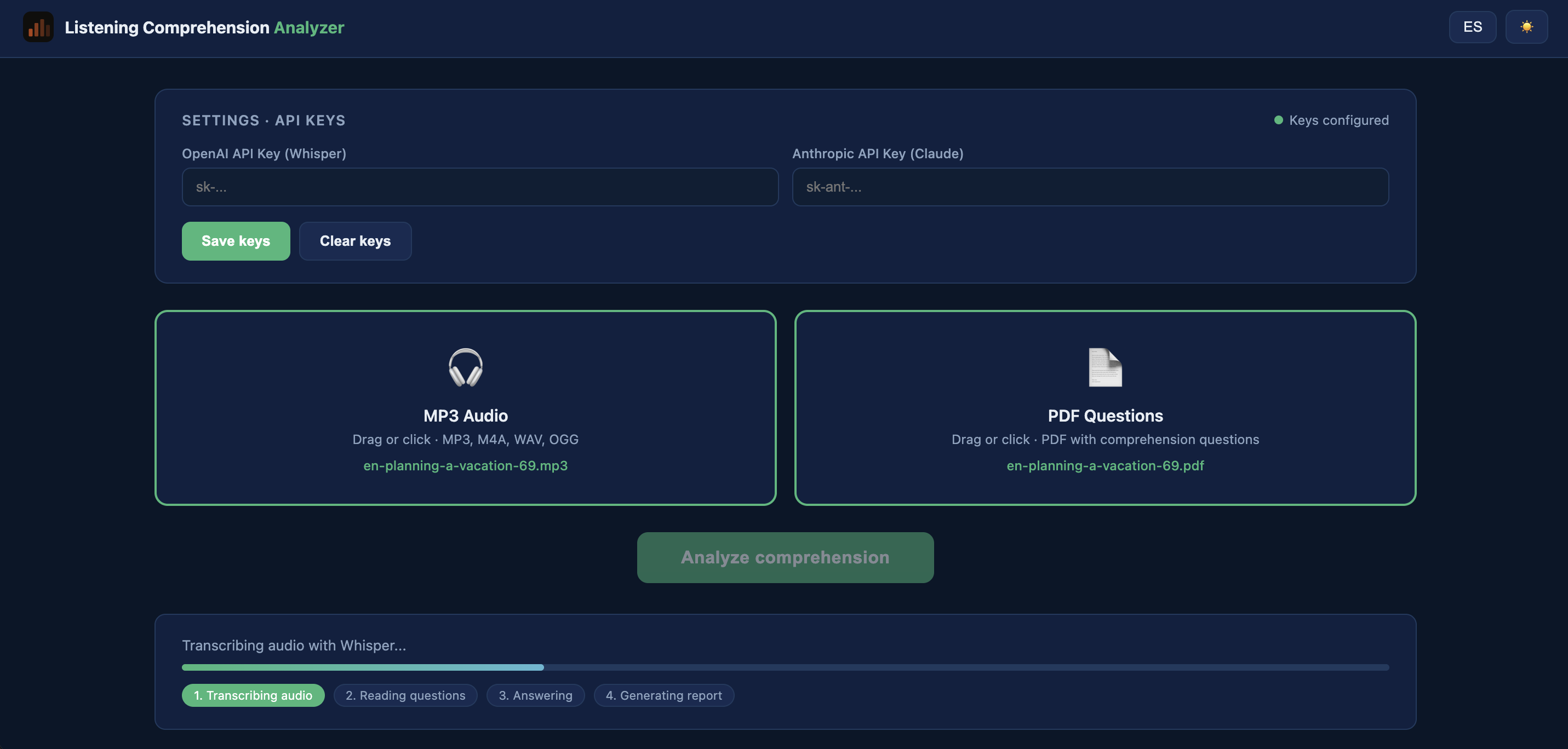Image resolution: width=1568 pixels, height=749 pixels.
Task: Select the 4. Generating report step
Action: pyautogui.click(x=663, y=695)
